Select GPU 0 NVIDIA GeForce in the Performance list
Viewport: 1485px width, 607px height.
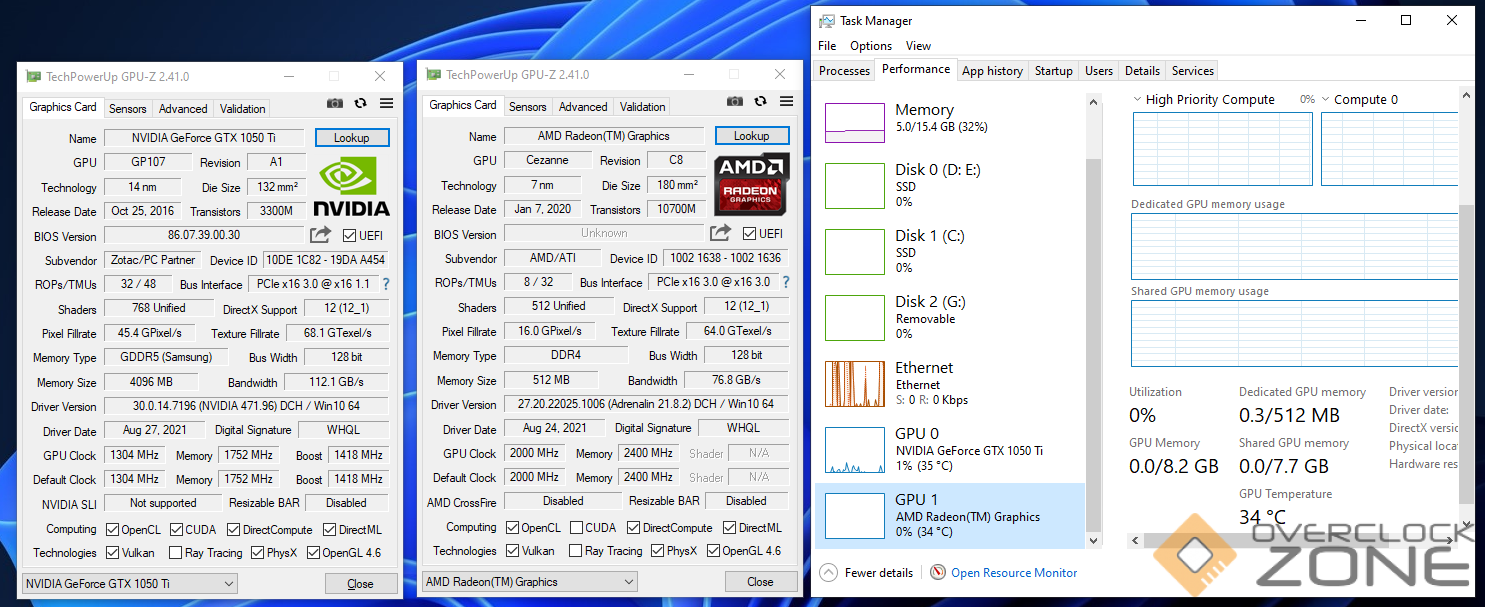coord(950,449)
